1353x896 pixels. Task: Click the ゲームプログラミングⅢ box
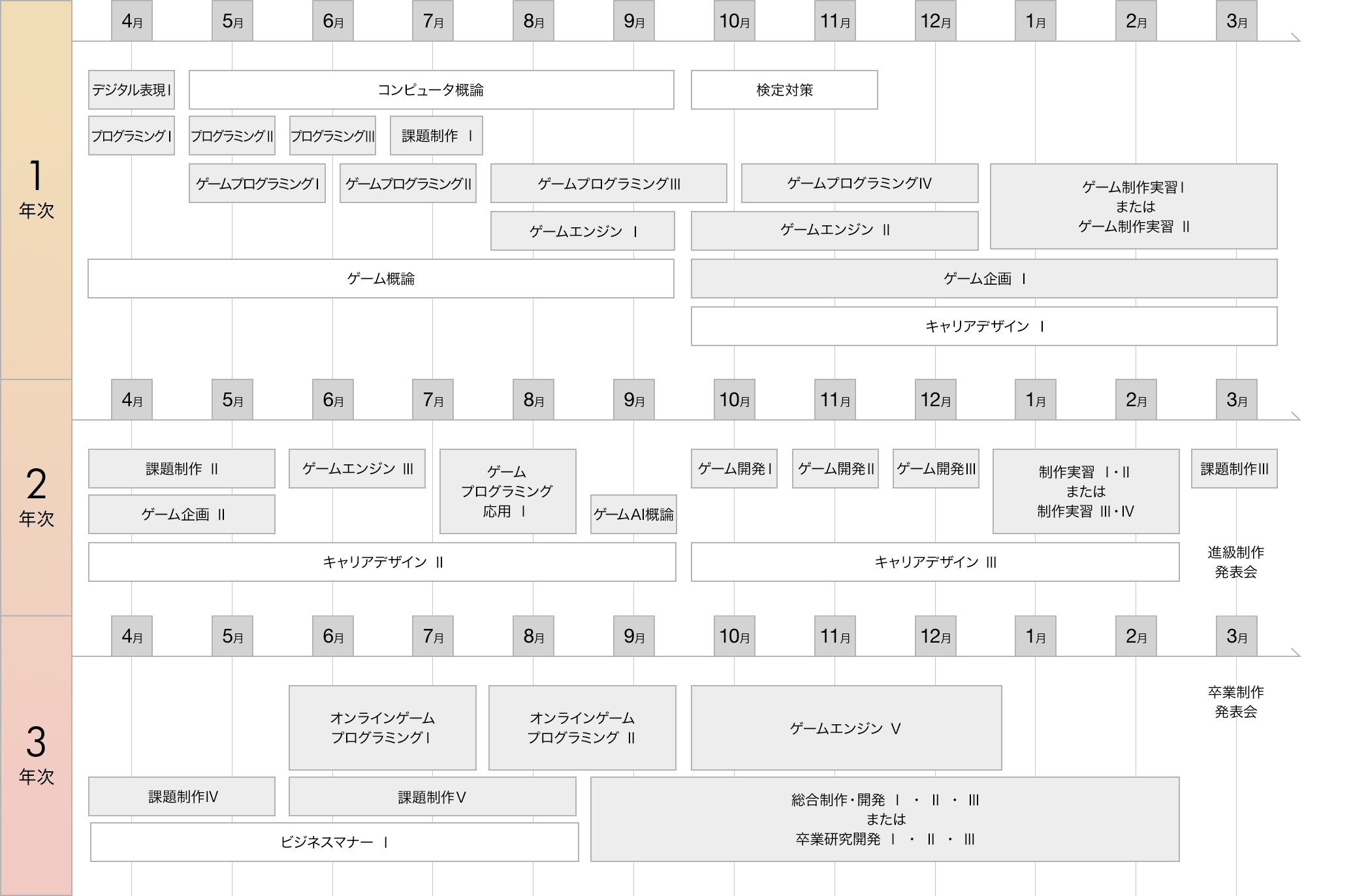tap(609, 184)
